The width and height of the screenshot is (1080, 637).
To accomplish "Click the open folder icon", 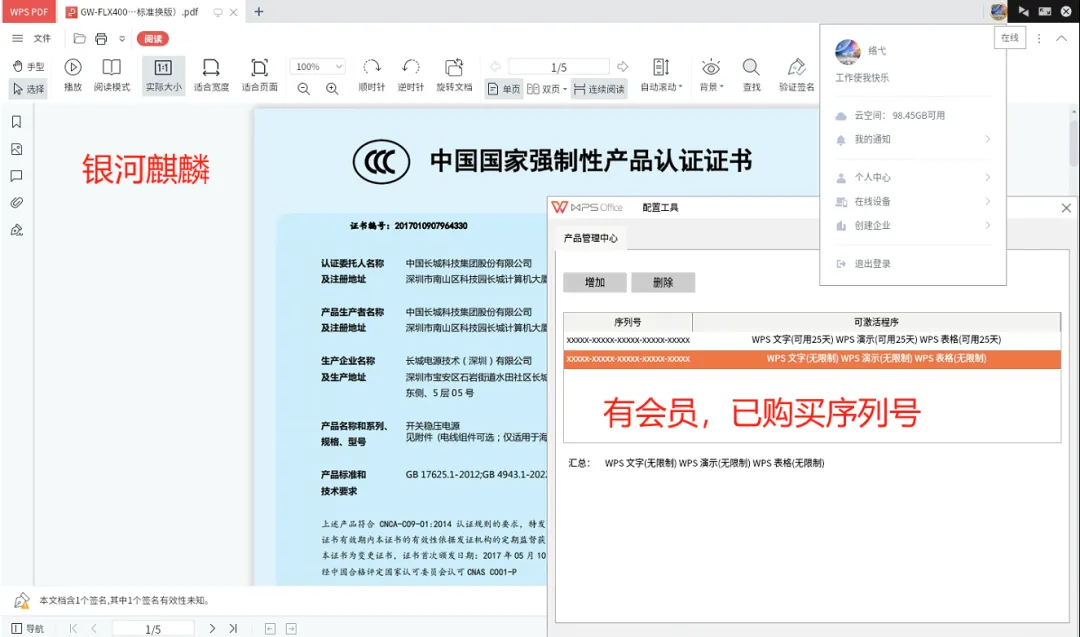I will pyautogui.click(x=79, y=39).
